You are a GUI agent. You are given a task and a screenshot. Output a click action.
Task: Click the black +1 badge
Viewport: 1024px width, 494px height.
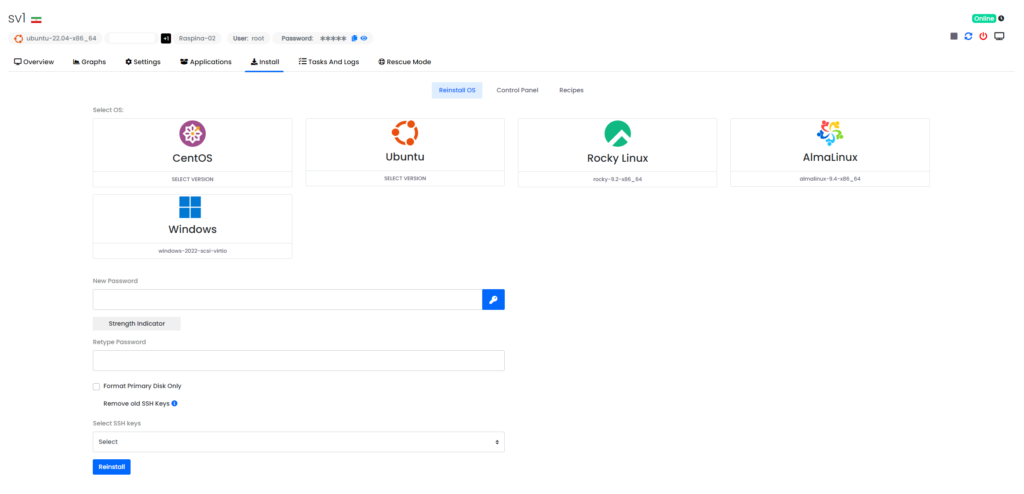click(166, 39)
